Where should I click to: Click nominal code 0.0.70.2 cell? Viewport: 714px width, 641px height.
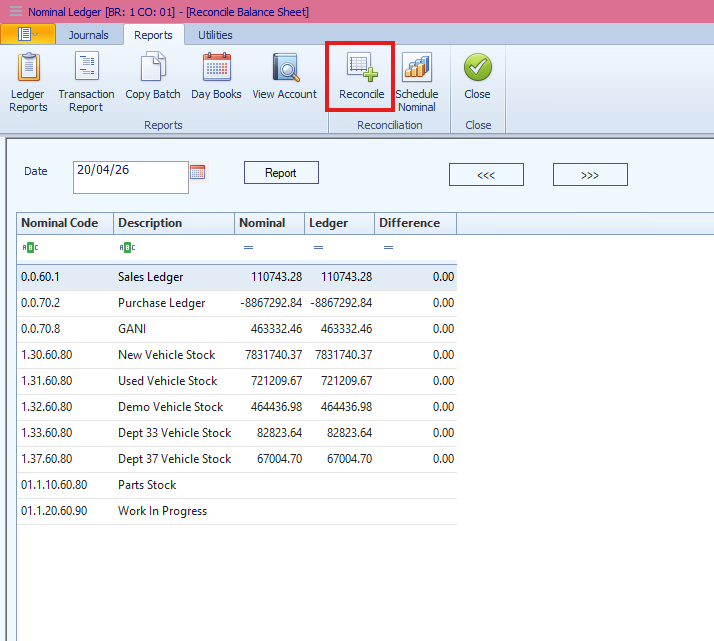(65, 303)
